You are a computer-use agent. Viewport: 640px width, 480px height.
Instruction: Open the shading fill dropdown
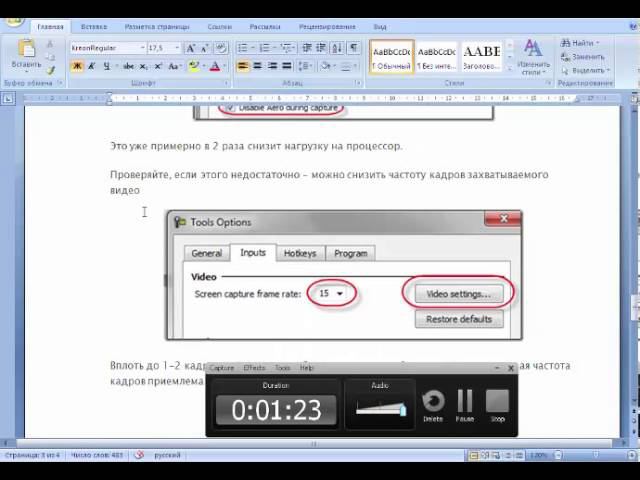point(335,66)
